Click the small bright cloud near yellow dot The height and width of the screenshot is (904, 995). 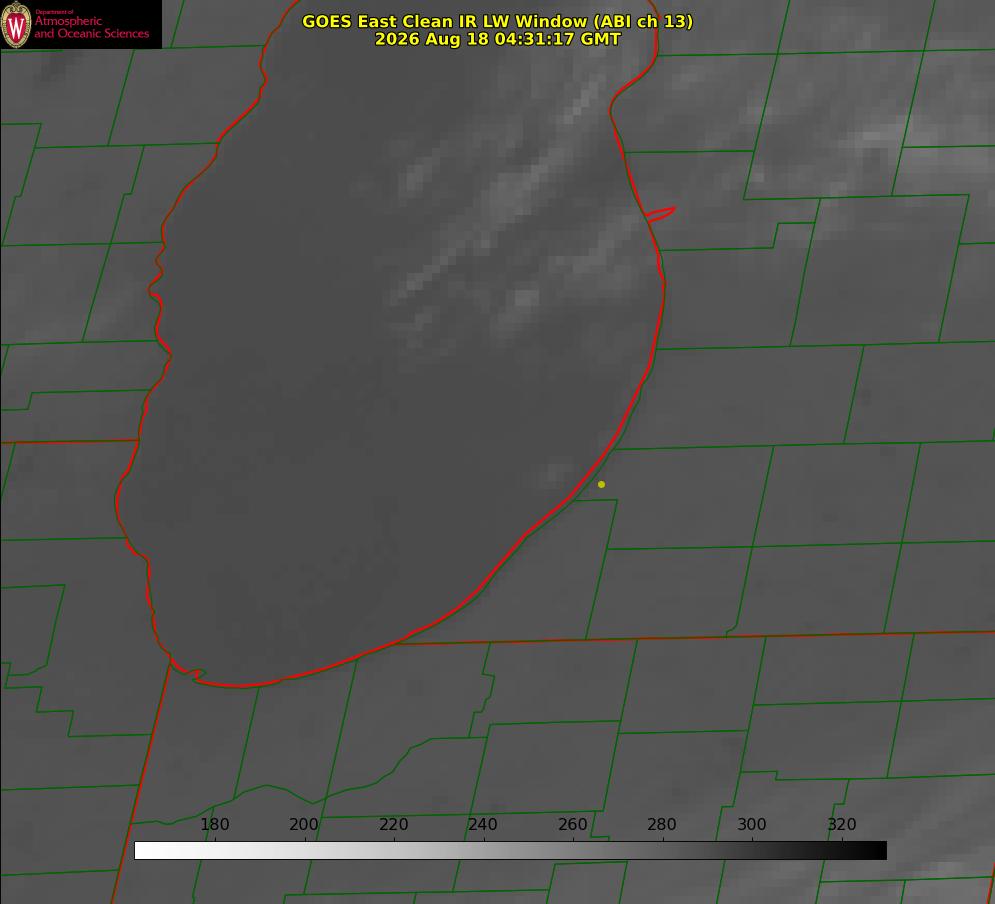pos(557,473)
